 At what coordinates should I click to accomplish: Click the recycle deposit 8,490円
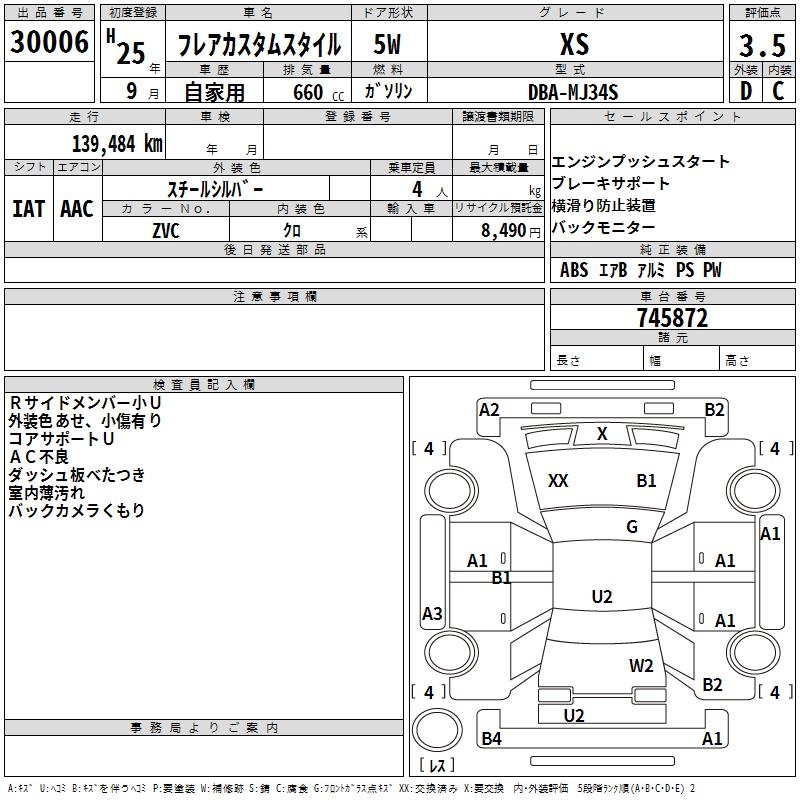tap(511, 231)
